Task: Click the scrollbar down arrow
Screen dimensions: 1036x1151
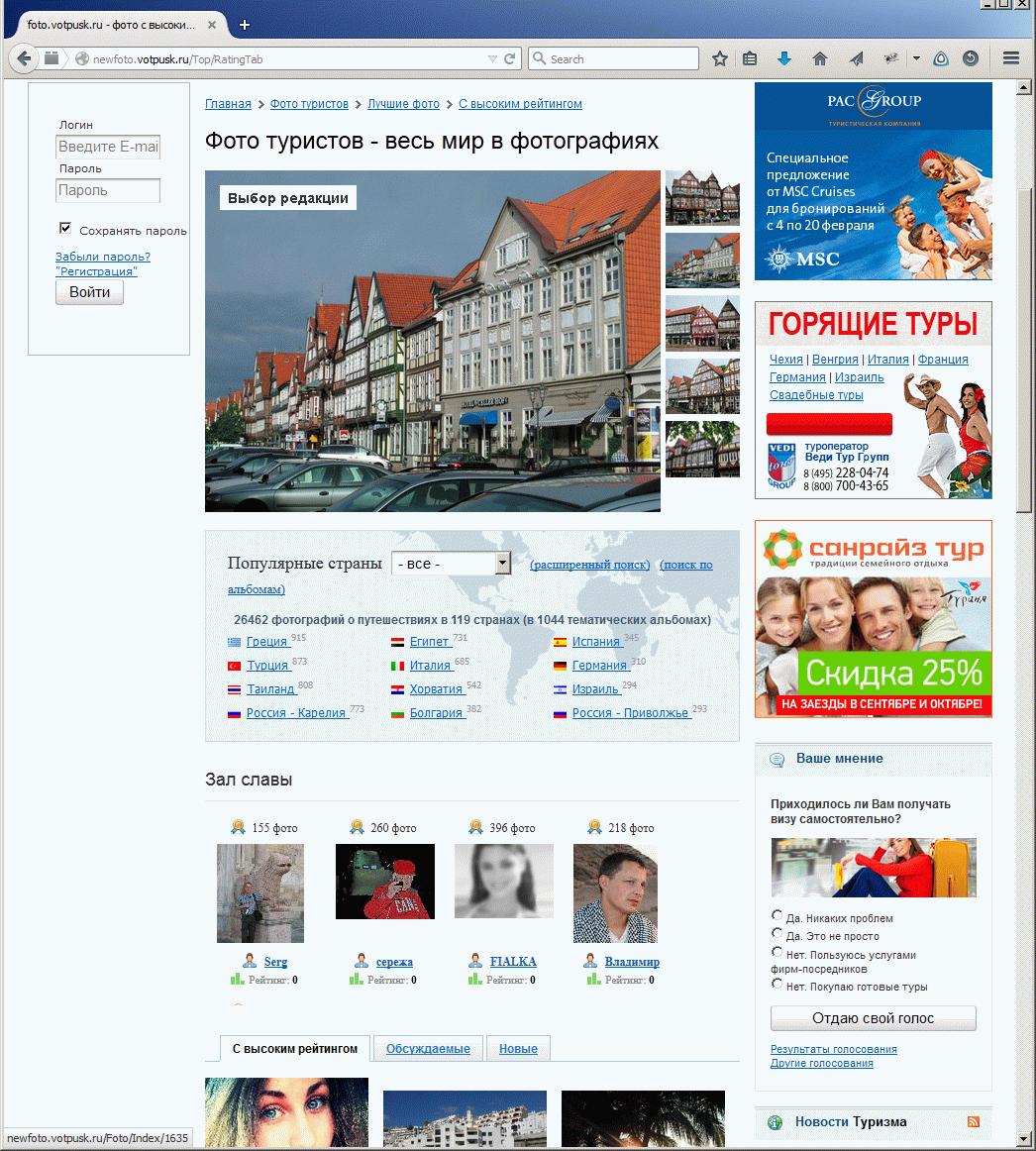Action: point(1024,1139)
